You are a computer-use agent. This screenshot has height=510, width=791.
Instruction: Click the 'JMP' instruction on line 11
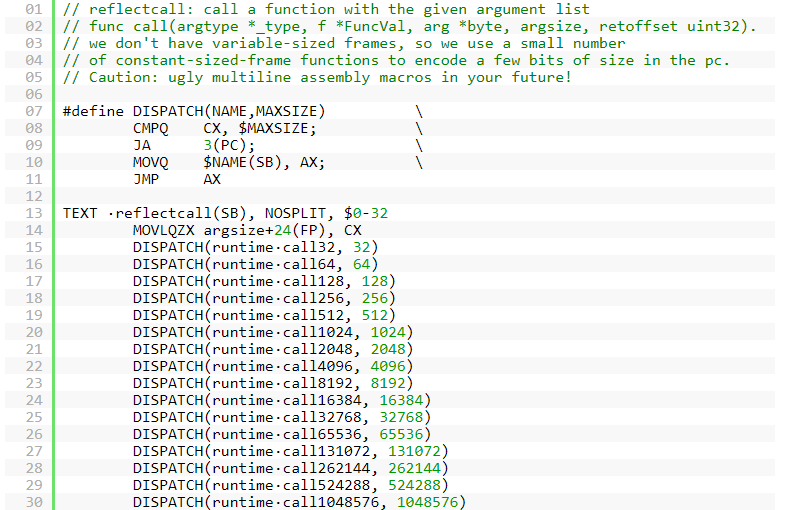[146, 179]
